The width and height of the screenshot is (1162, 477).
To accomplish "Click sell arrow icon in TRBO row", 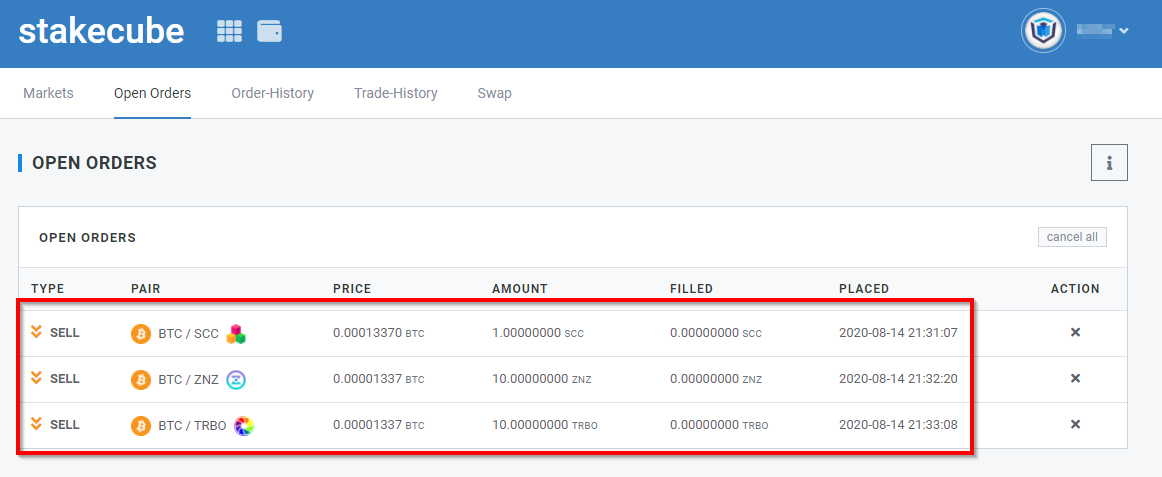I will point(36,424).
